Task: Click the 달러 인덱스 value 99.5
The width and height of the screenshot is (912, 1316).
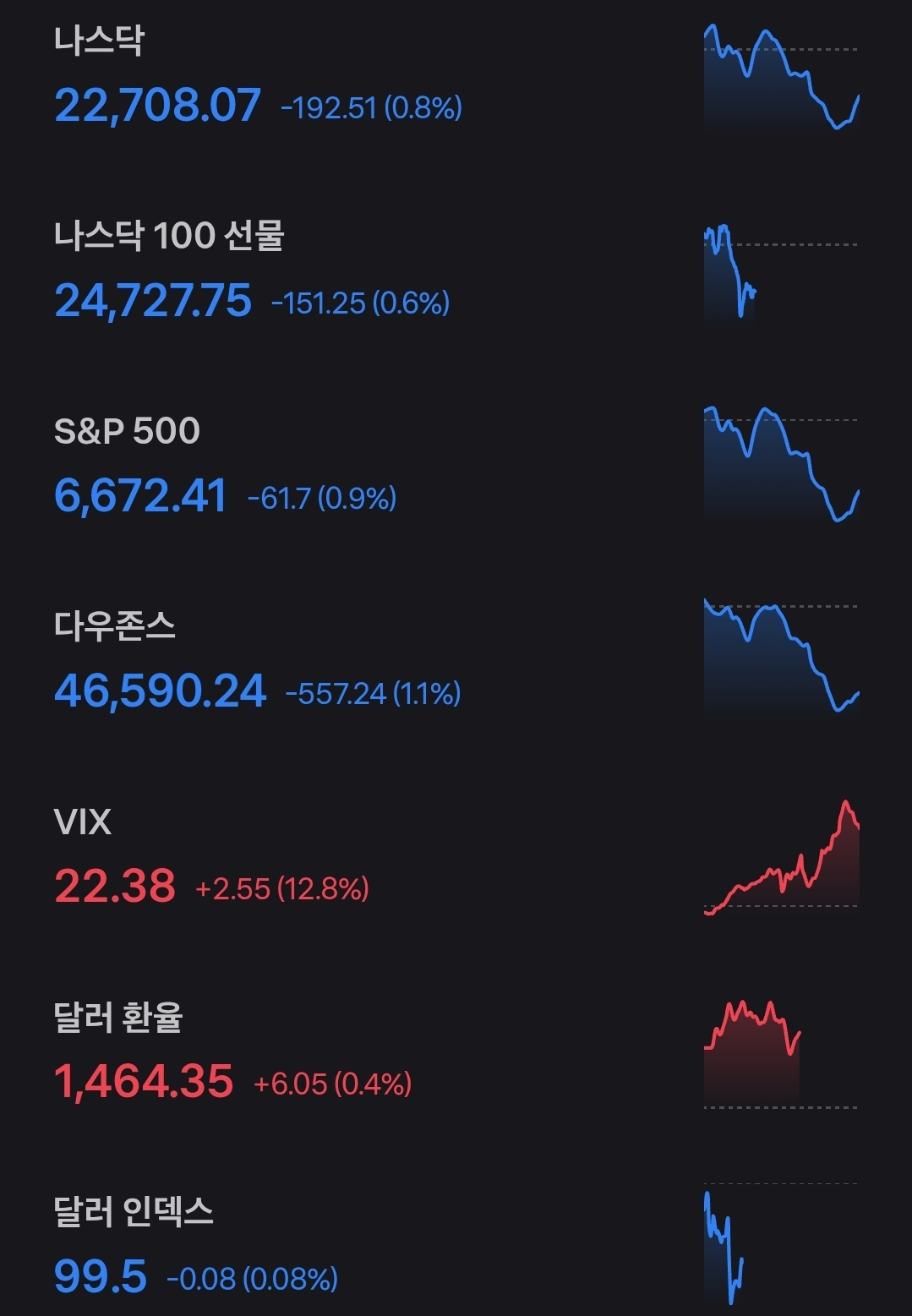Action: (x=101, y=1277)
